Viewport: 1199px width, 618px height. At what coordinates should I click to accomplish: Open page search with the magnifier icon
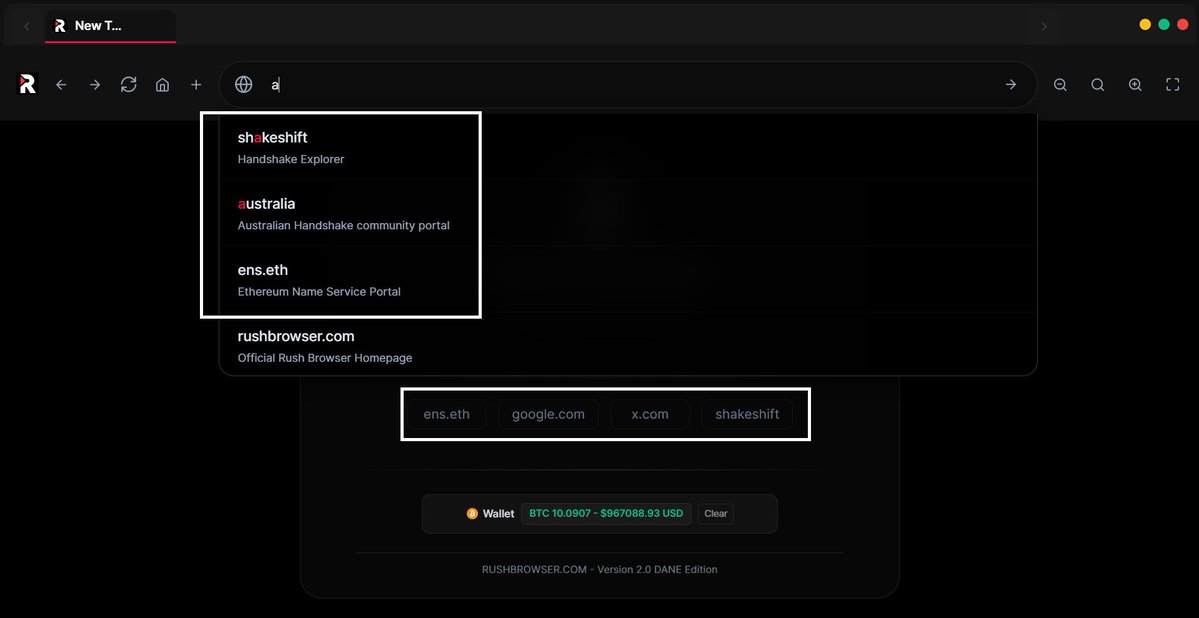[x=1097, y=84]
